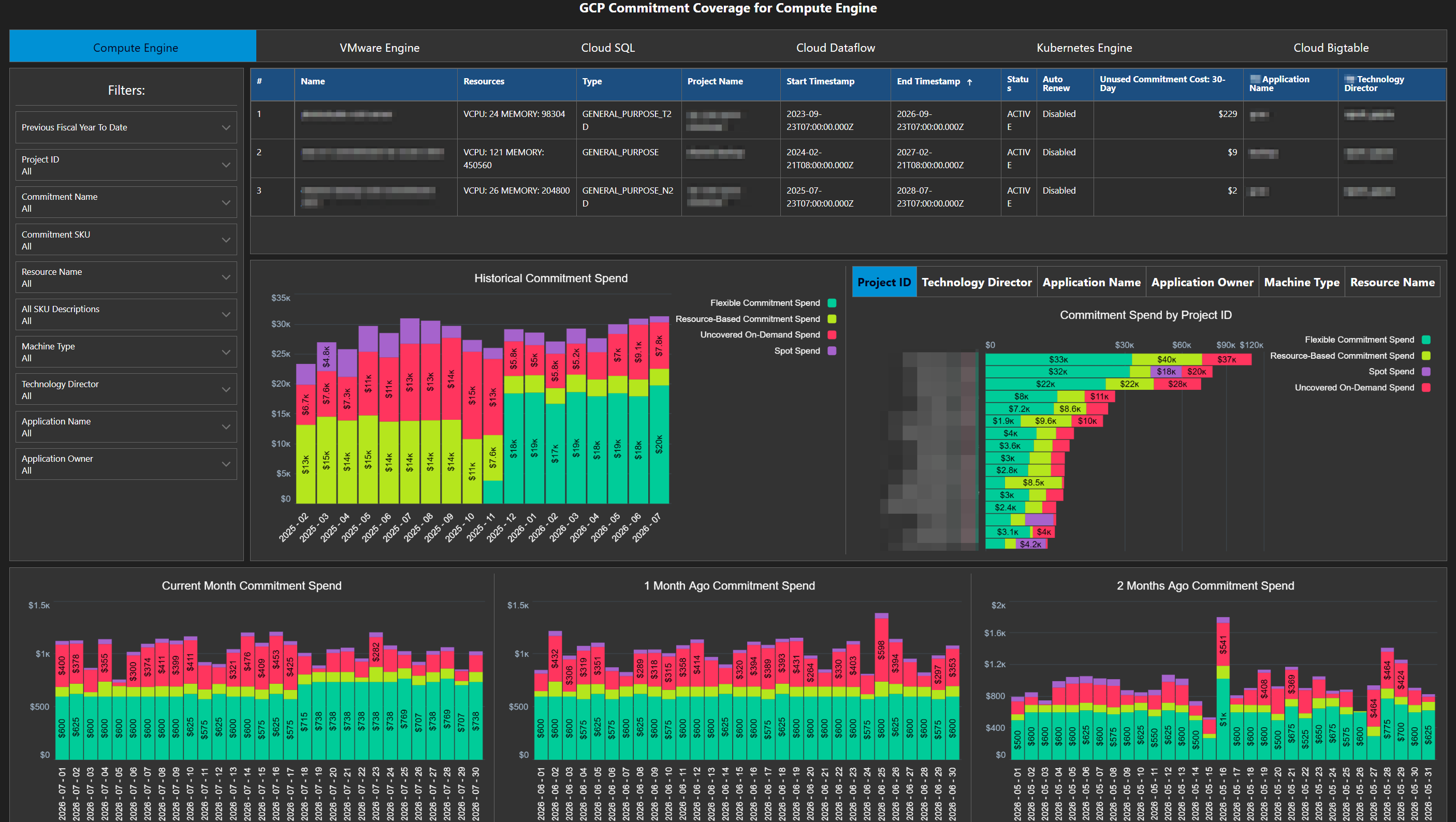This screenshot has height=822, width=1456.
Task: Expand the Resource Name filter
Action: (x=126, y=277)
